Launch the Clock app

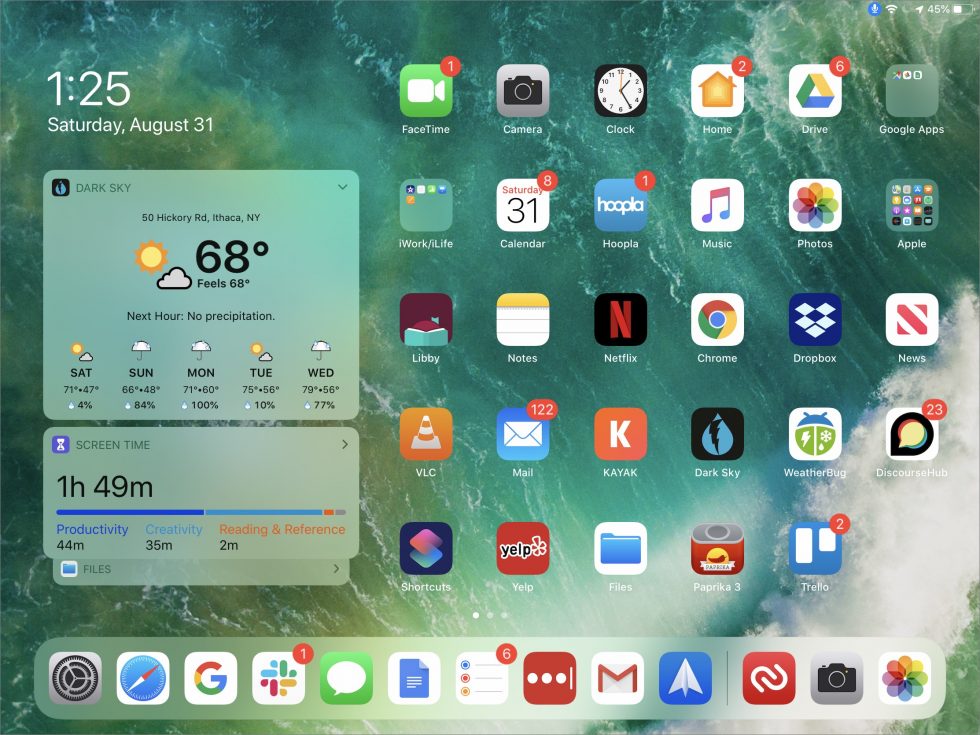620,91
